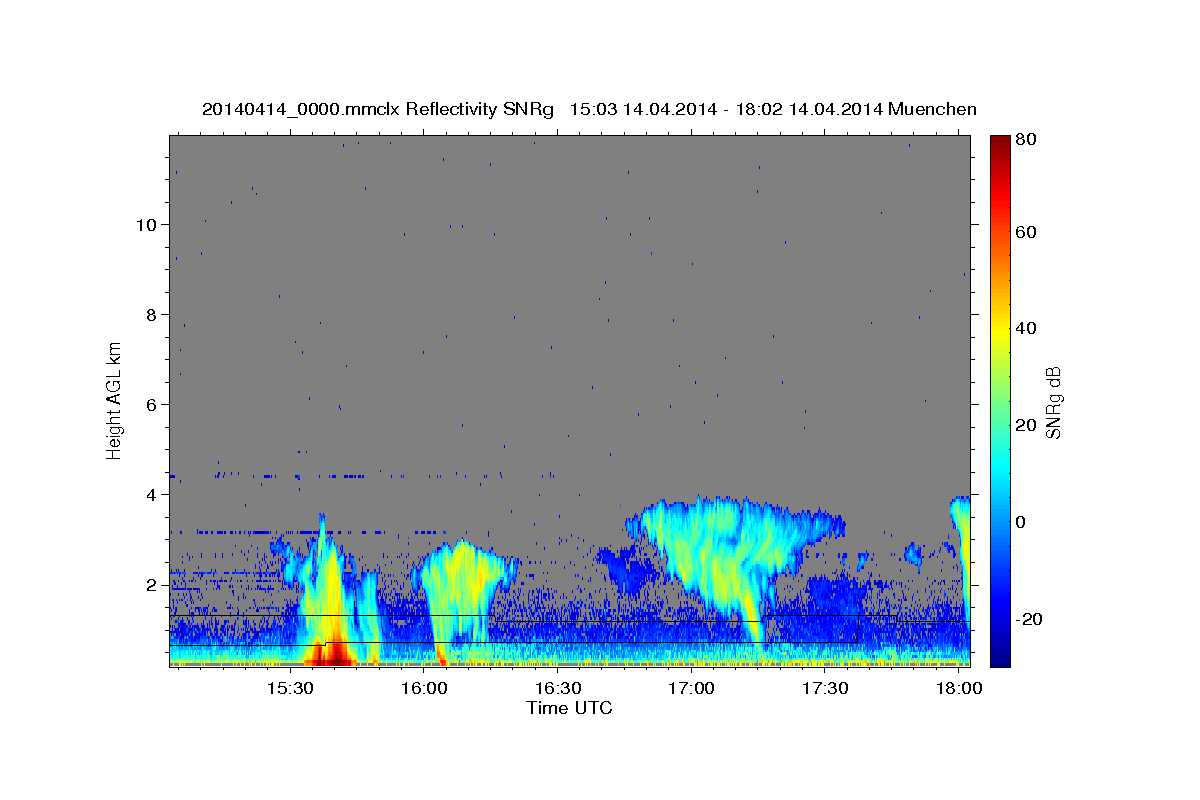Click the colorbar value -20
The image size is (1200, 800).
point(1028,619)
